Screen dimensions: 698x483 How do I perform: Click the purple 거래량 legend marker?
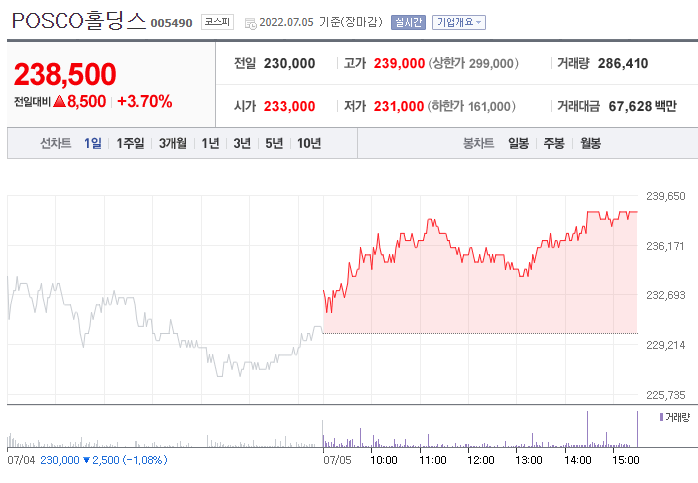click(x=661, y=417)
